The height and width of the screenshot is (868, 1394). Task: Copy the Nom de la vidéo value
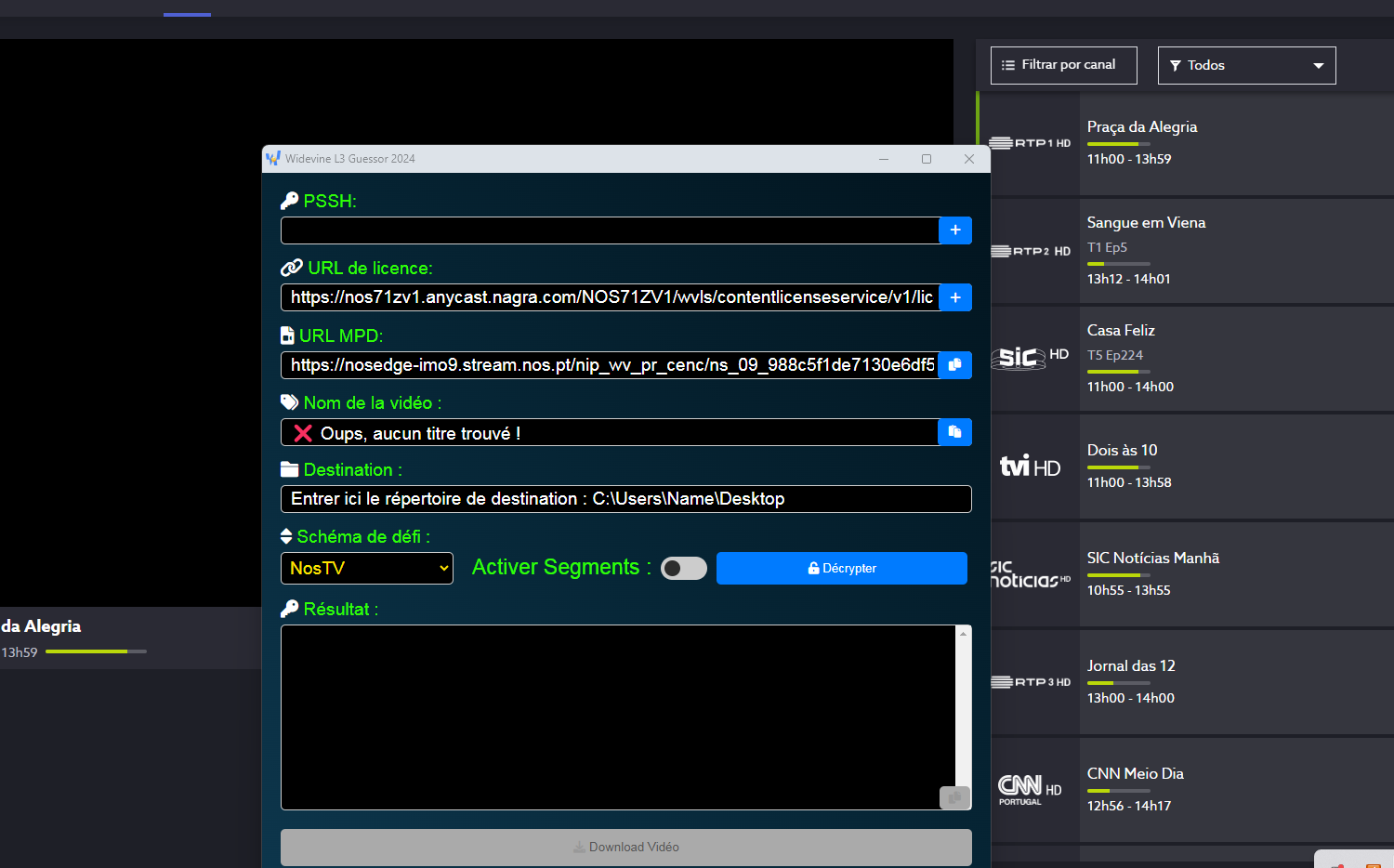click(955, 432)
